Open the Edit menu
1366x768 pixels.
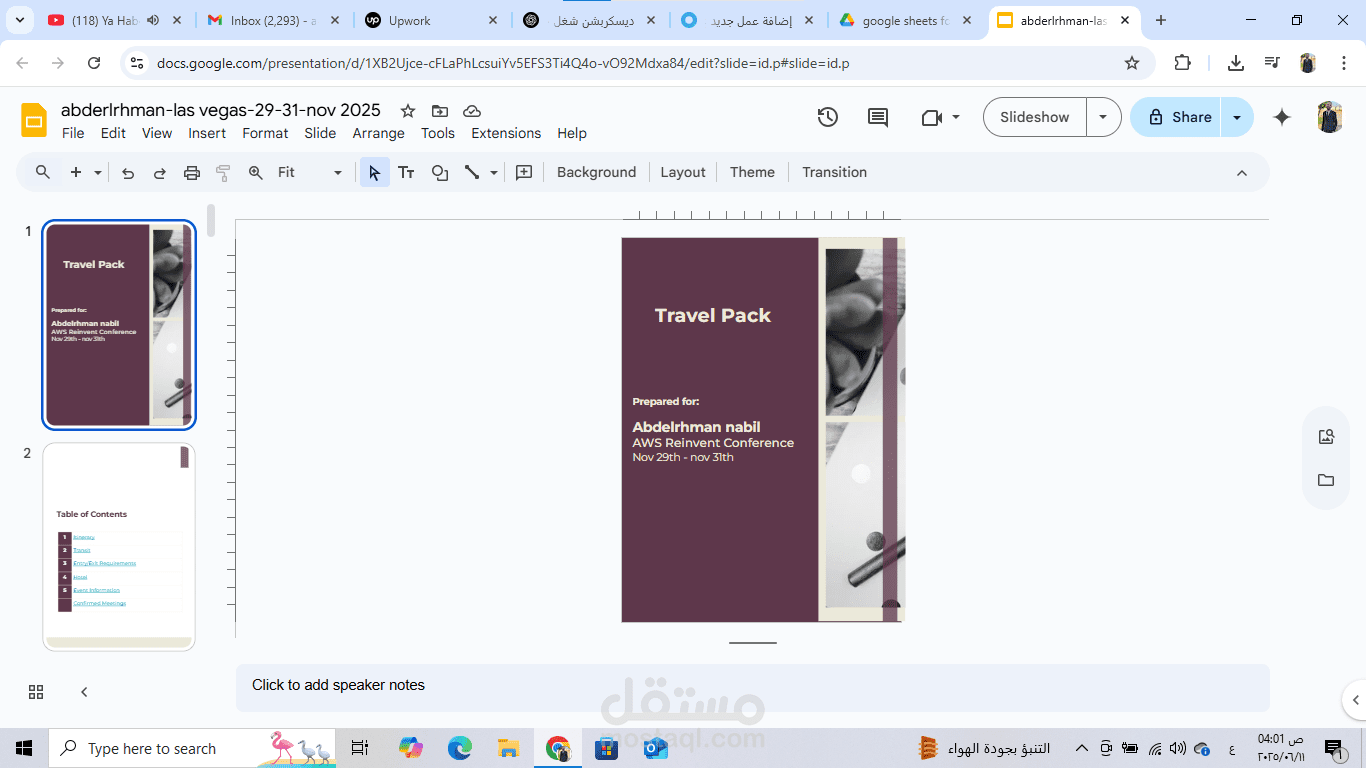pos(113,133)
